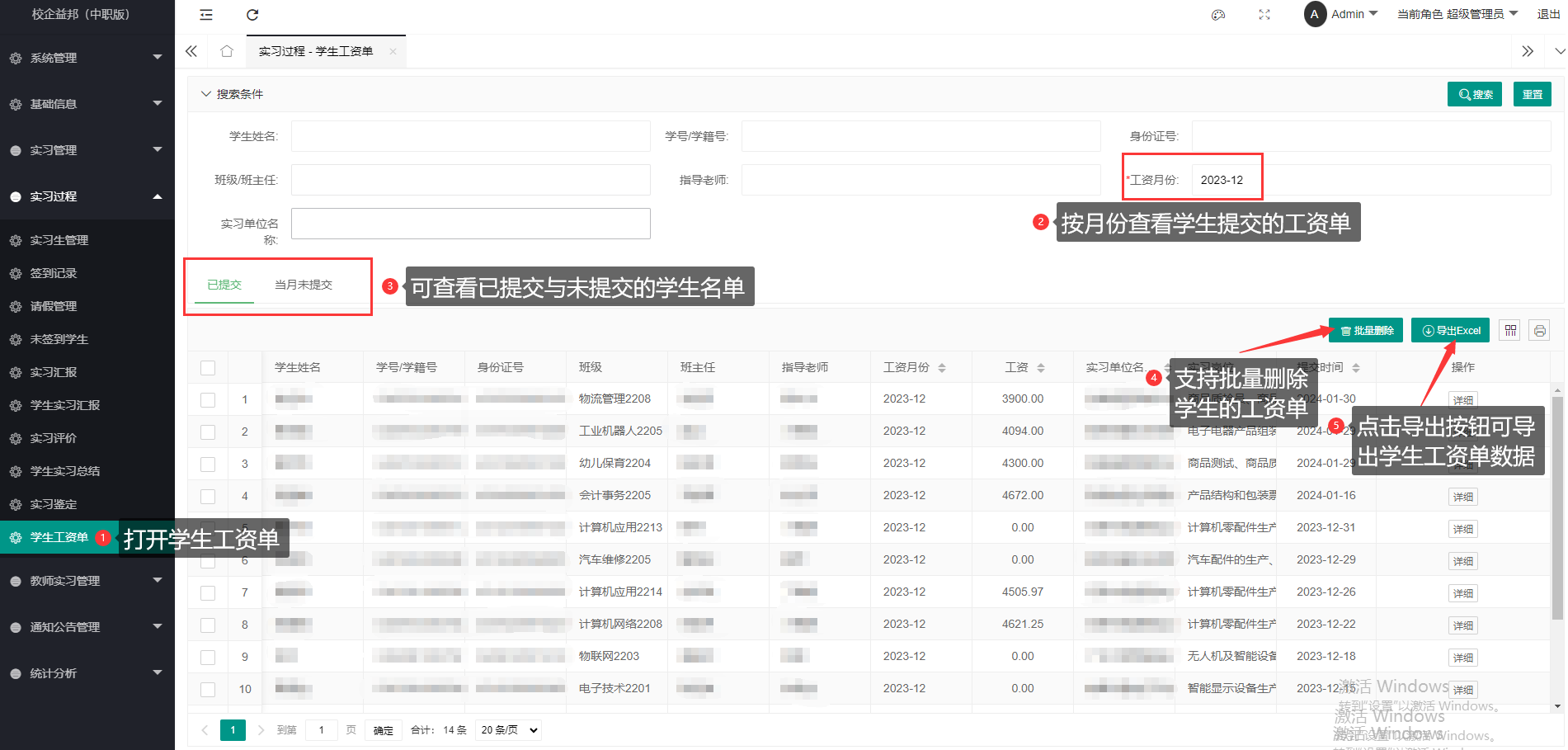Open the 20 条/页 page size dropdown
Viewport: 1568px width, 750px height.
509,730
